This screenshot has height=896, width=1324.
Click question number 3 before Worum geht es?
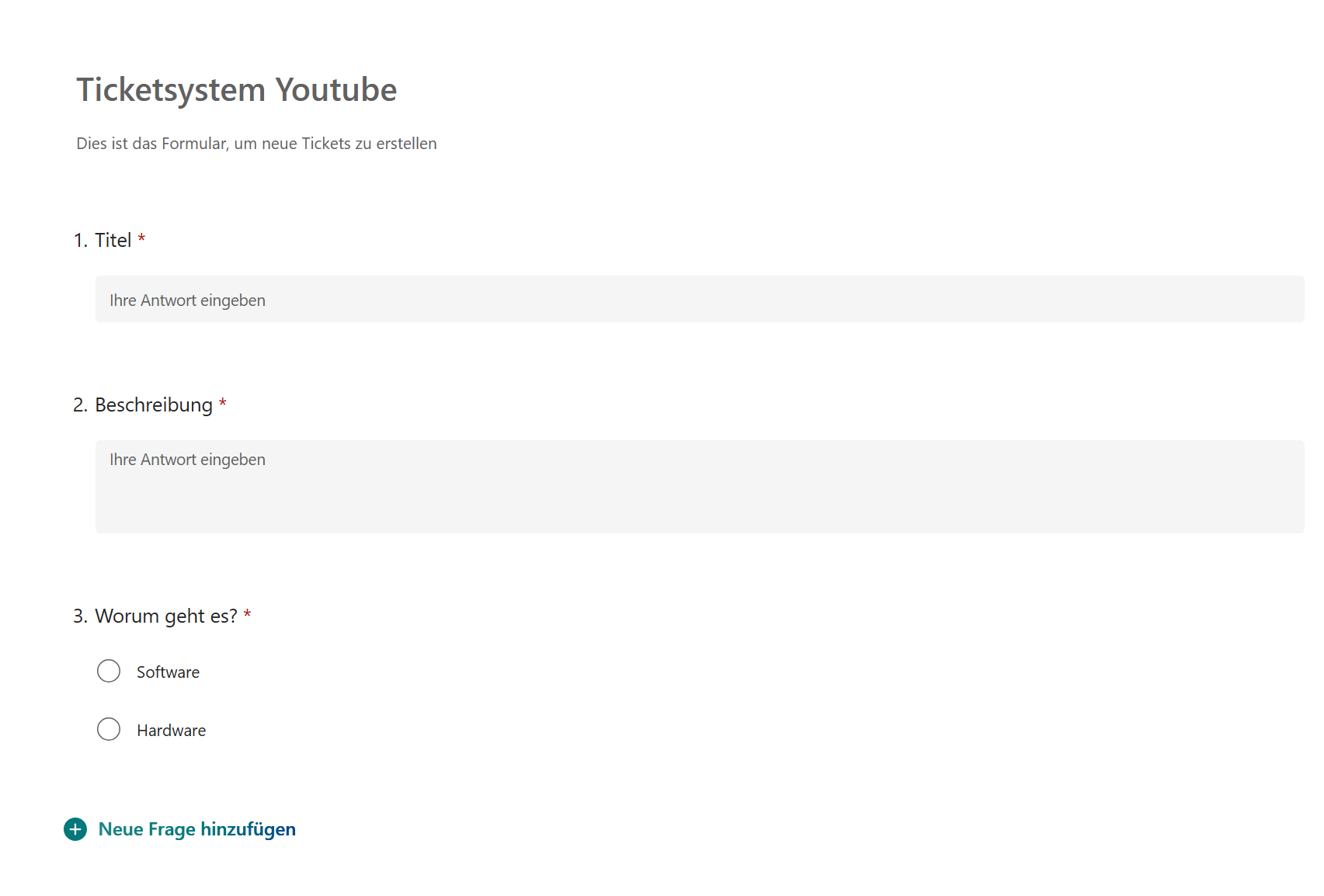pos(80,616)
